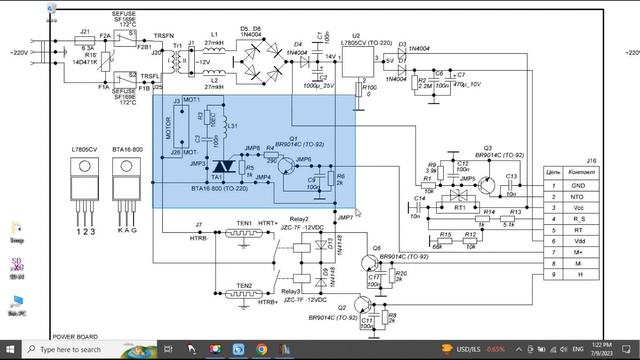Open the colorful taskbar app next to Task View's neighbor
Image resolution: width=640 pixels, height=360 pixels.
click(215, 349)
